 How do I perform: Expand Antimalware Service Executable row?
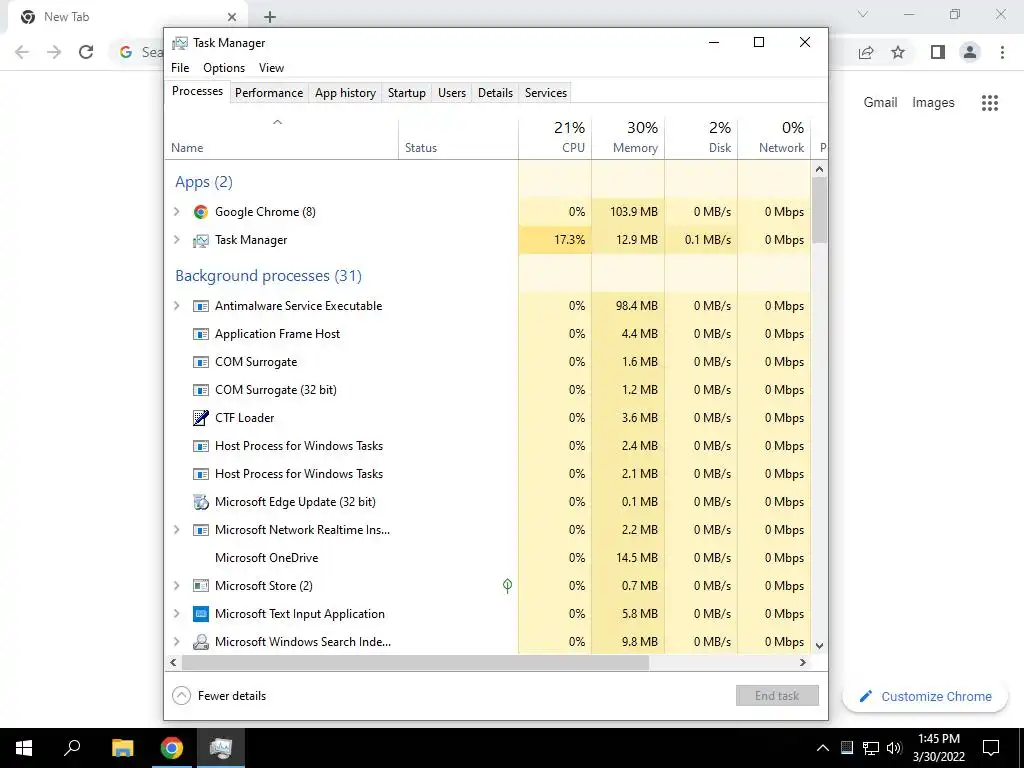coord(176,306)
